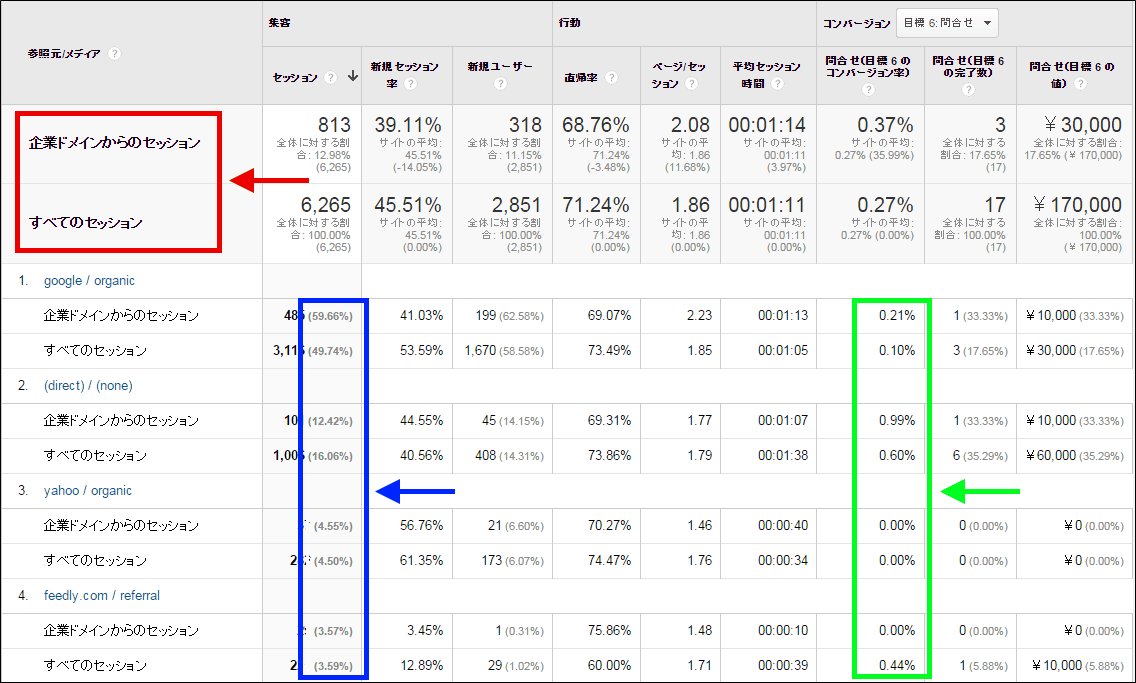Viewport: 1136px width, 683px height.
Task: Sort by 直帰率 column header
Action: (x=583, y=77)
